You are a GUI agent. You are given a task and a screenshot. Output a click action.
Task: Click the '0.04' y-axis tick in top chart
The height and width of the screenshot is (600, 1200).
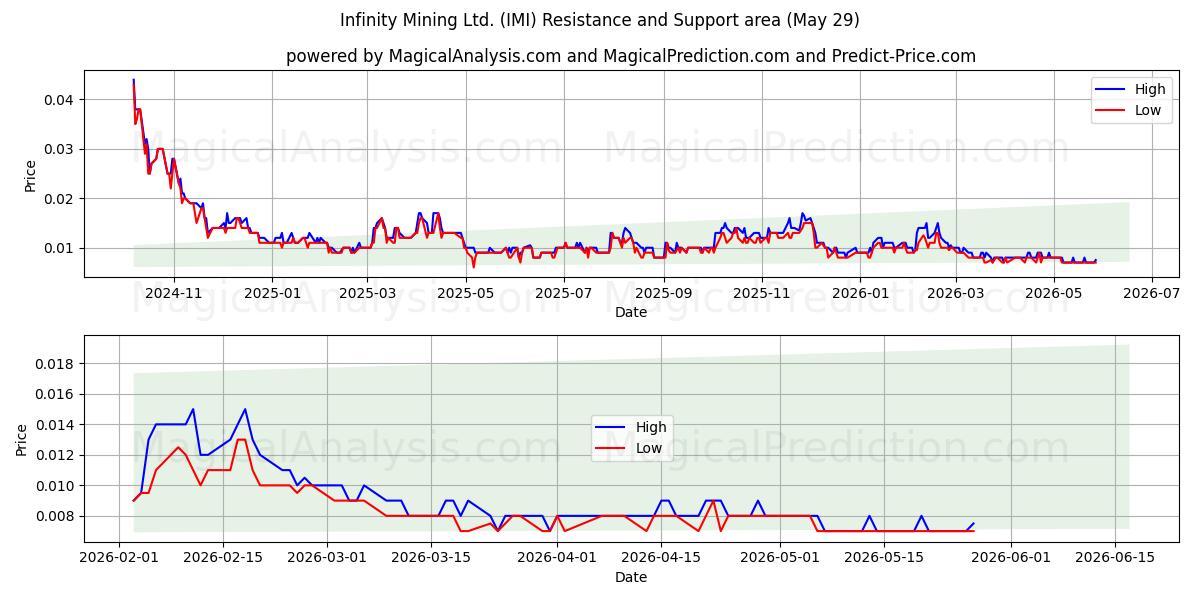(61, 99)
